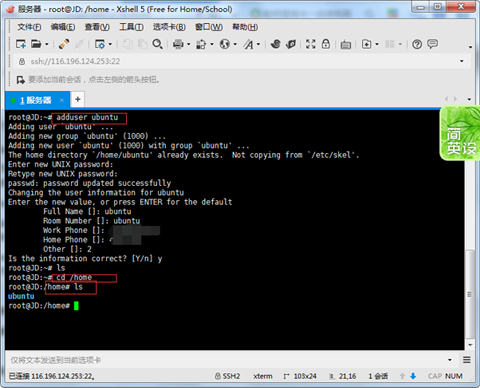Image resolution: width=480 pixels, height=388 pixels.
Task: Expand the Encoding dropdown arrow
Action: pyautogui.click(x=235, y=44)
